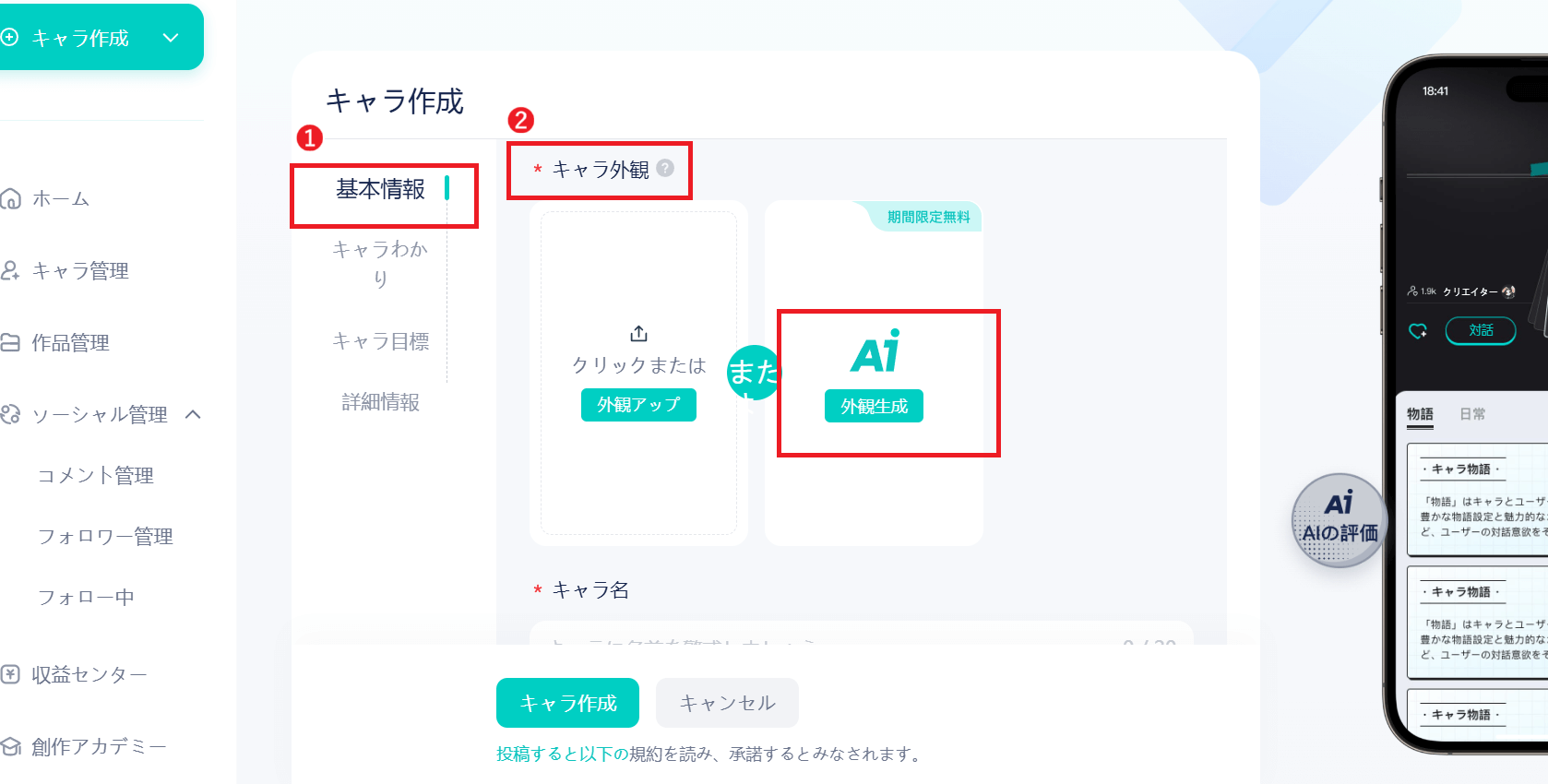The height and width of the screenshot is (784, 1548).
Task: Click the 1.9k followers icon in preview
Action: coord(1412,291)
